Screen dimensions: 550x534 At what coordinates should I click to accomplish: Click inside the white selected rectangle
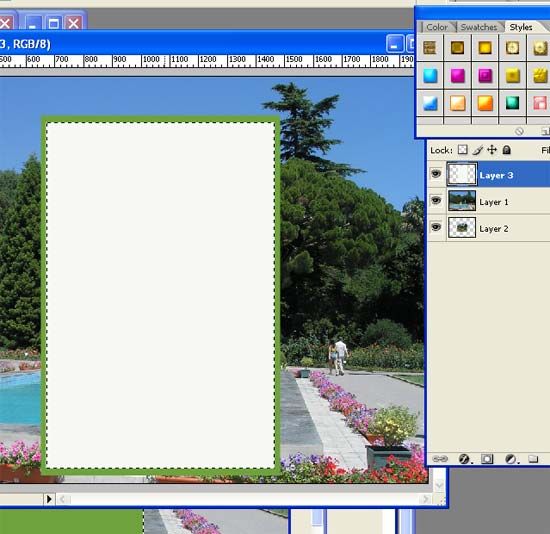pyautogui.click(x=160, y=295)
